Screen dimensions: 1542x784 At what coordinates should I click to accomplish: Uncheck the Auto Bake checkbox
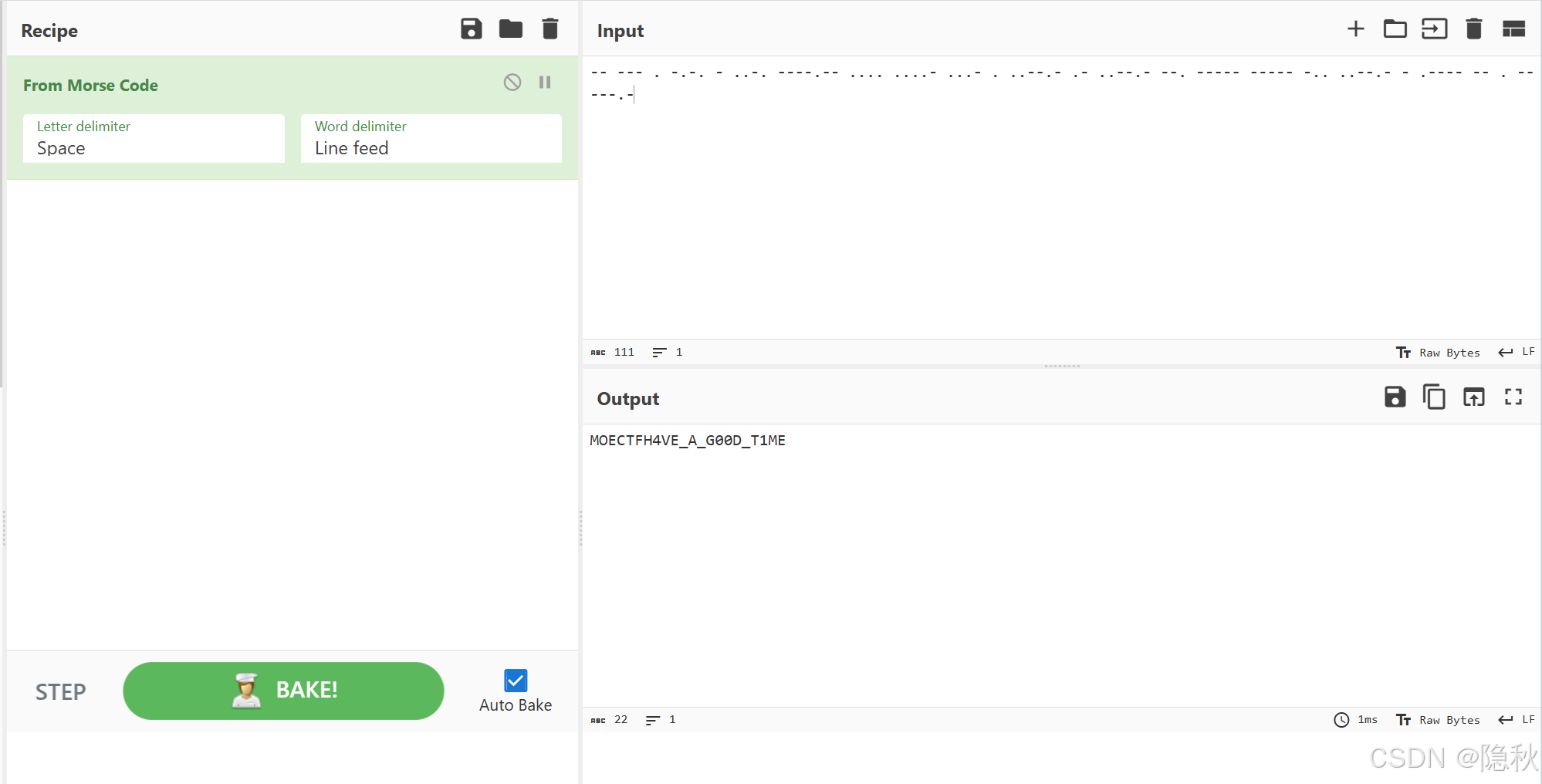pyautogui.click(x=515, y=680)
